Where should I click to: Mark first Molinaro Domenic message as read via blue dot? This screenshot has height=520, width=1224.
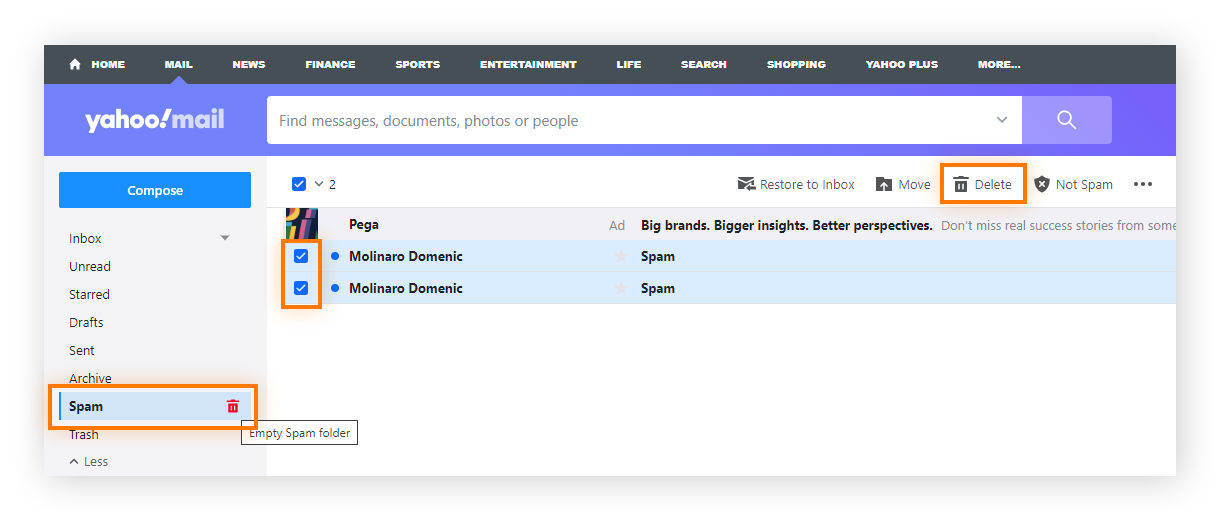pyautogui.click(x=335, y=256)
